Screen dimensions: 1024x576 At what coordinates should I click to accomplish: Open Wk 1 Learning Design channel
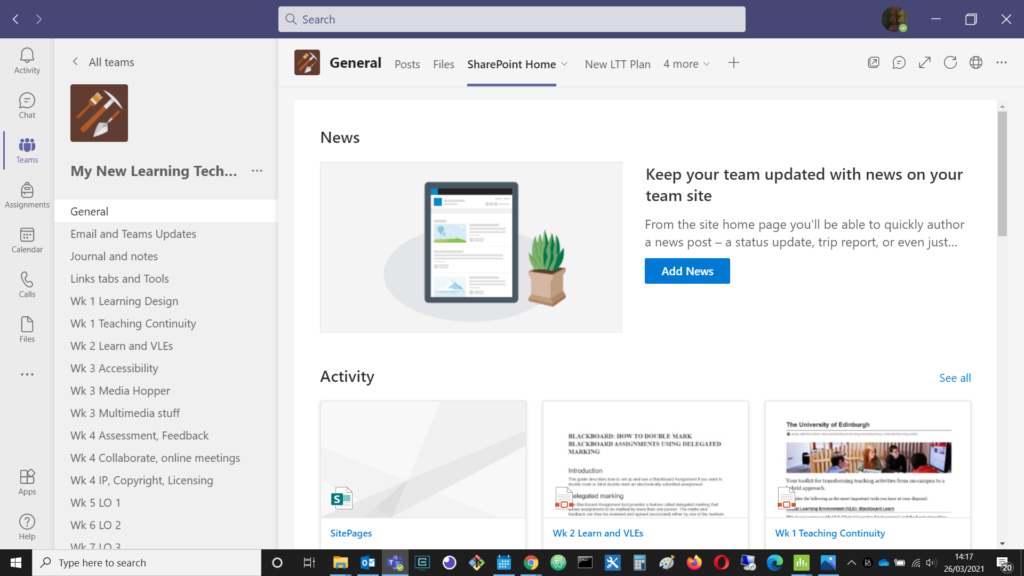(x=167, y=301)
